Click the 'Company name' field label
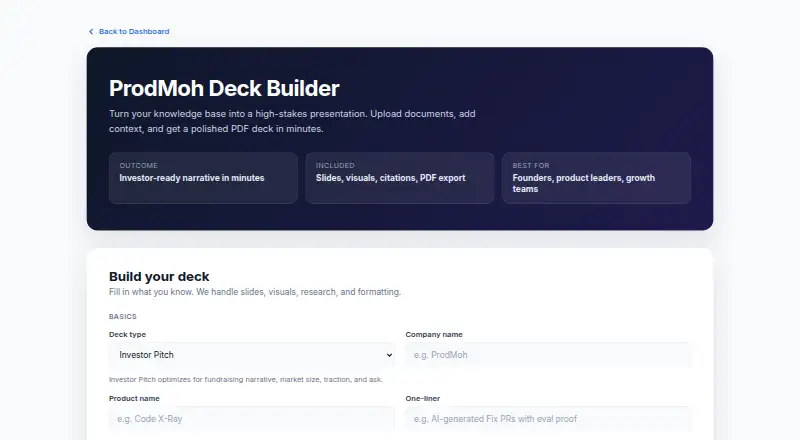The width and height of the screenshot is (800, 440). [x=434, y=334]
